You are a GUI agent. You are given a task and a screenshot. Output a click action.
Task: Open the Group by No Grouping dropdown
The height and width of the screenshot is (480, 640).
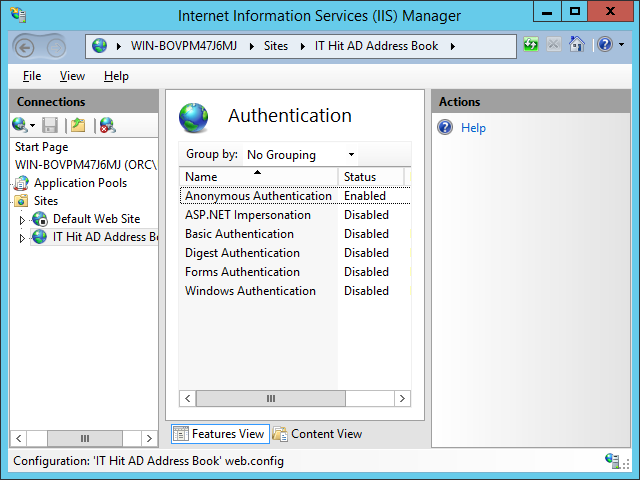pyautogui.click(x=300, y=155)
